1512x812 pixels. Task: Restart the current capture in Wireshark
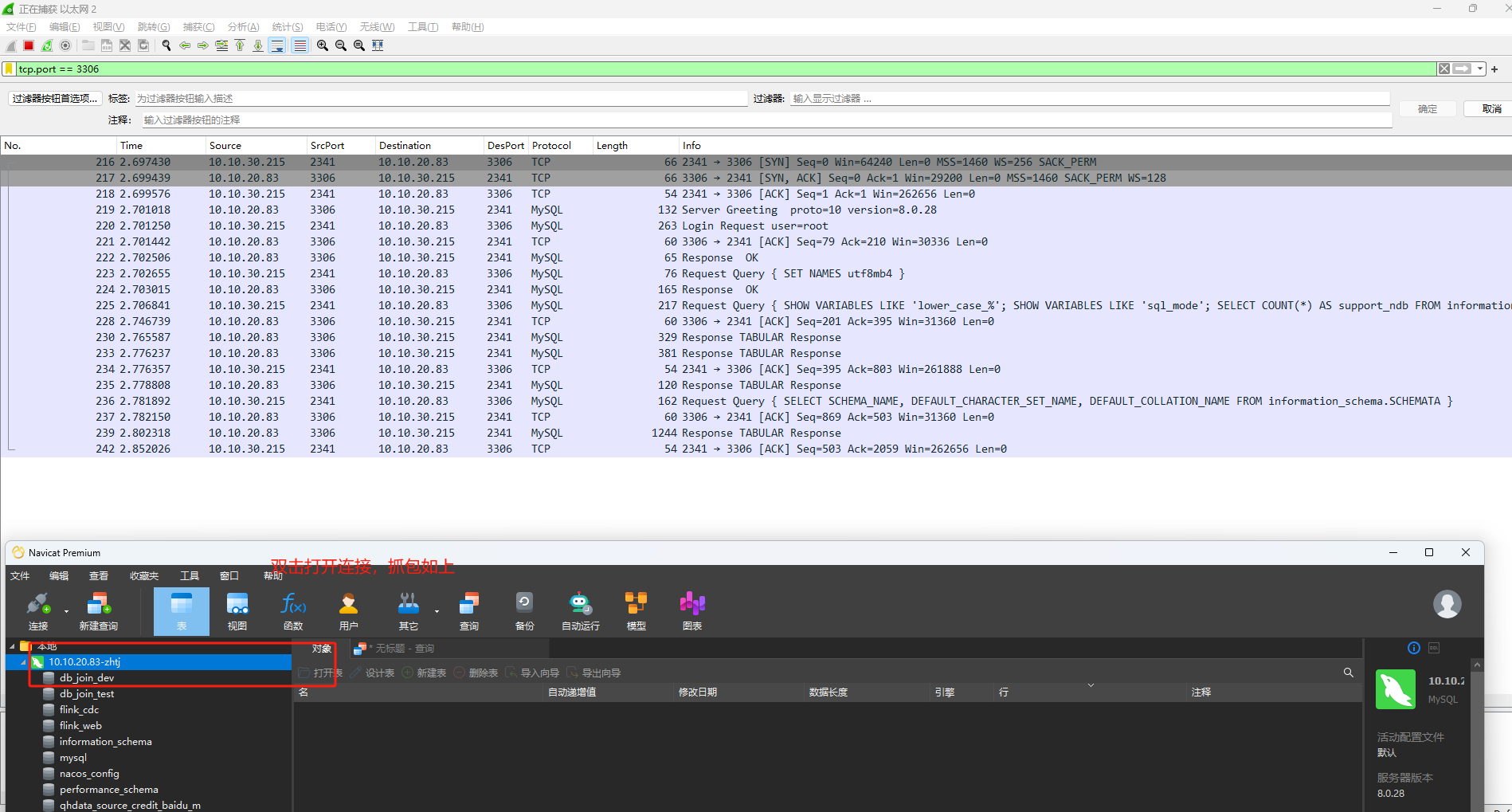click(x=47, y=45)
